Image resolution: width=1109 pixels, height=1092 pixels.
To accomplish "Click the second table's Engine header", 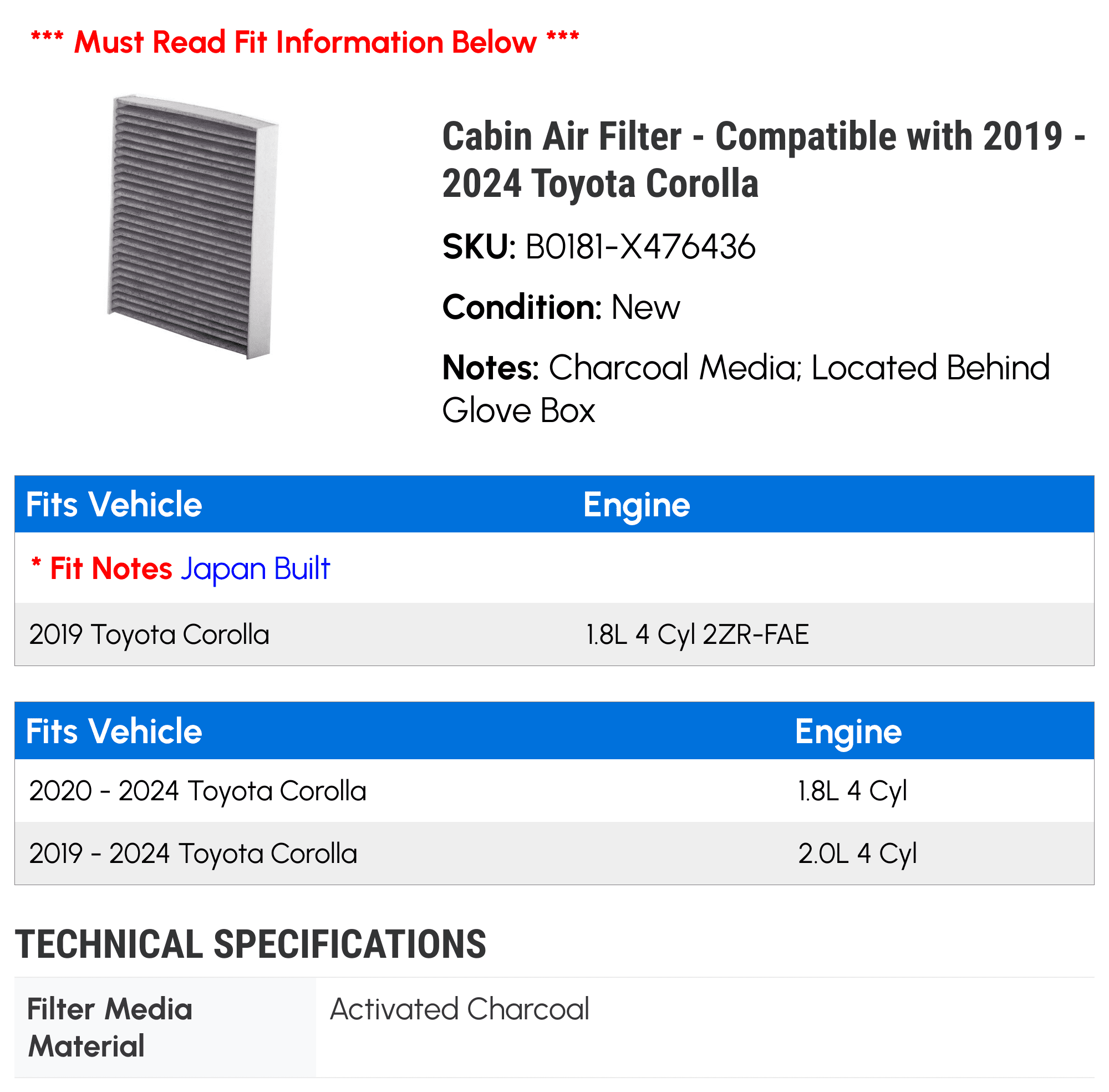I will 848,732.
